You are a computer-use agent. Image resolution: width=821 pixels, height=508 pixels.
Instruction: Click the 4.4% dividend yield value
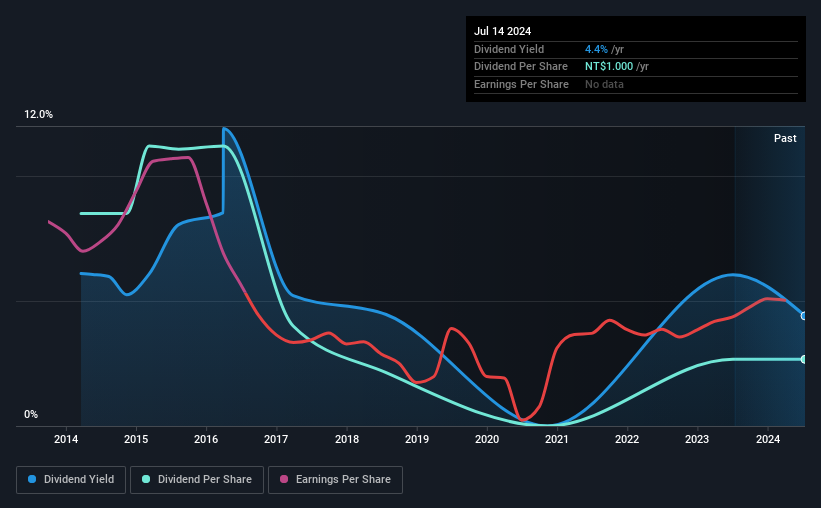point(596,49)
